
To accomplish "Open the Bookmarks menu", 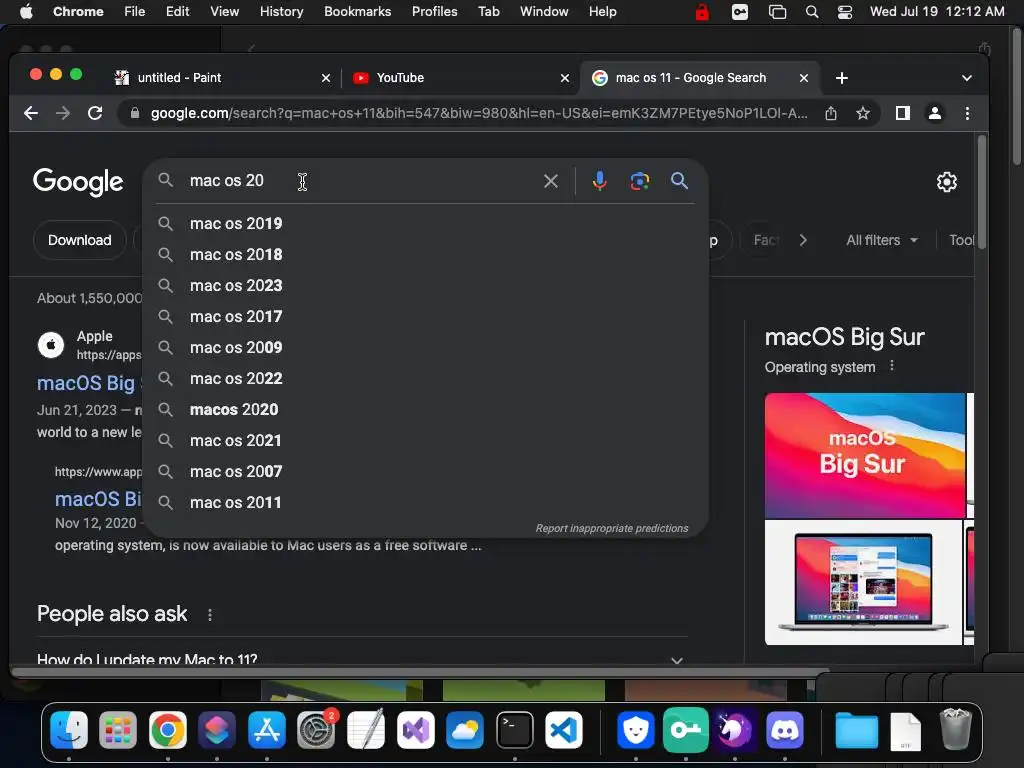I will [357, 11].
